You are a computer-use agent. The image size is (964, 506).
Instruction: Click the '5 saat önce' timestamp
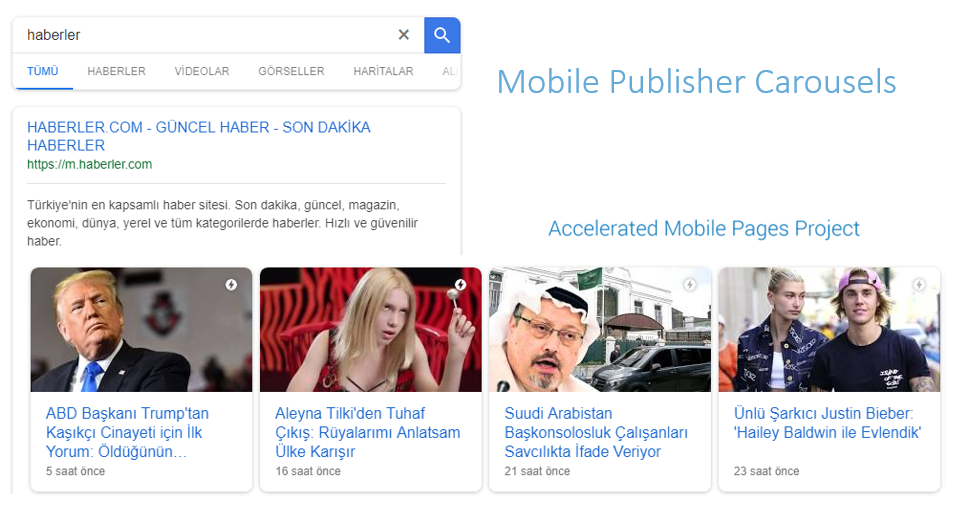(75, 471)
